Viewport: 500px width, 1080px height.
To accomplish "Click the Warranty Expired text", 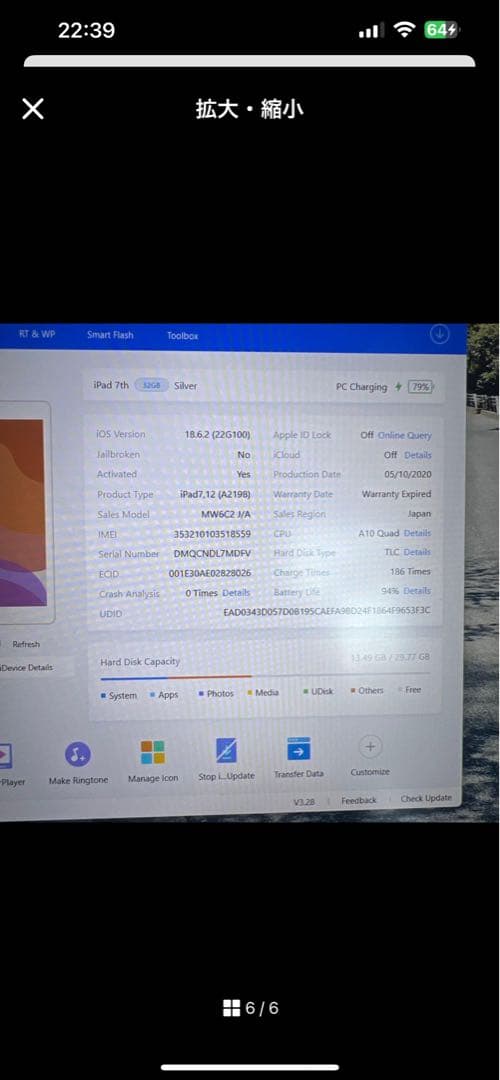I will [x=396, y=494].
